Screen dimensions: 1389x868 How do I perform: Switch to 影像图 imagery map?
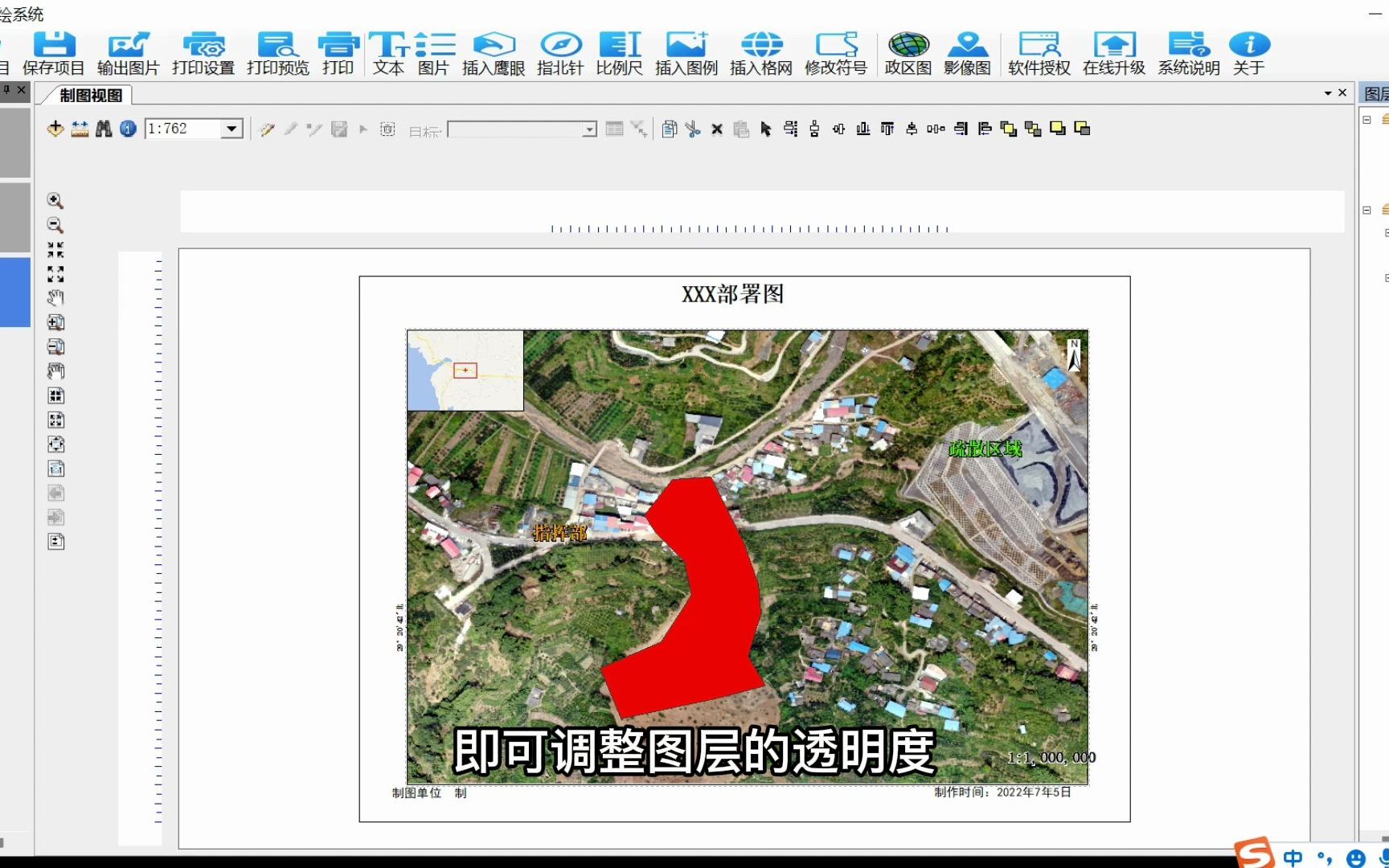tap(967, 53)
